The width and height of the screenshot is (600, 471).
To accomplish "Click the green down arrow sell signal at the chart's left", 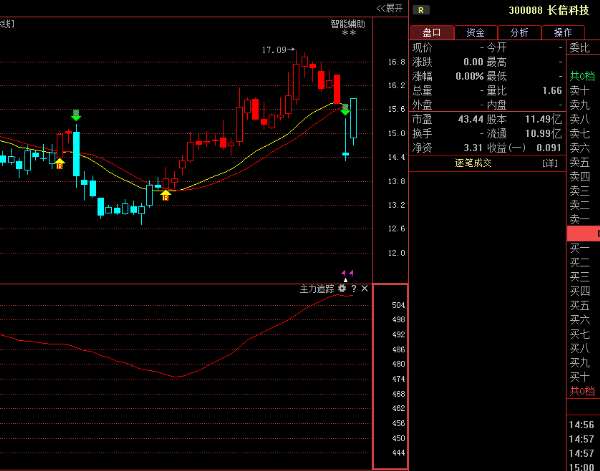I will [x=76, y=116].
